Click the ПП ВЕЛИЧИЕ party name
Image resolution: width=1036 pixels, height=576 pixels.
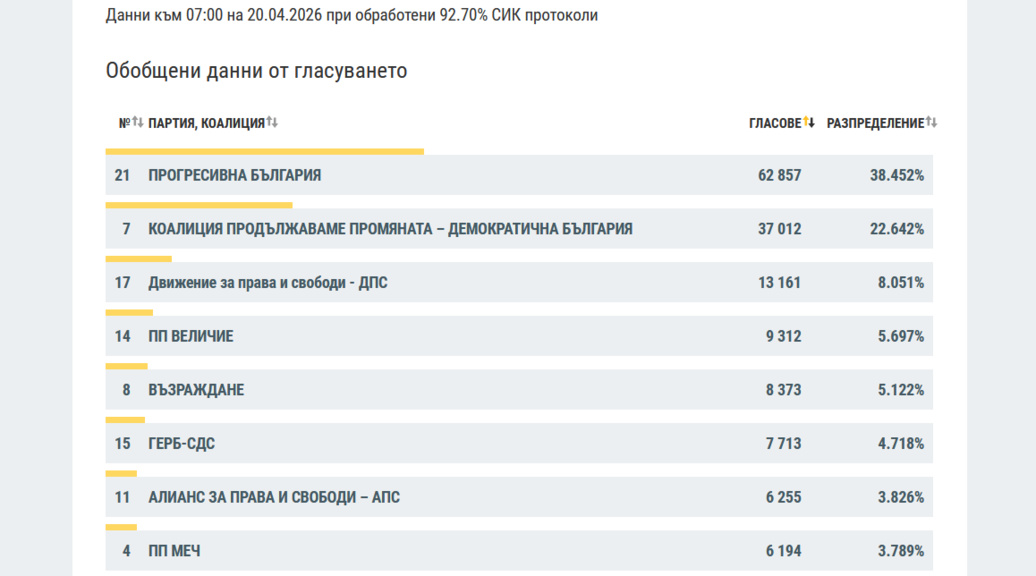coord(190,337)
